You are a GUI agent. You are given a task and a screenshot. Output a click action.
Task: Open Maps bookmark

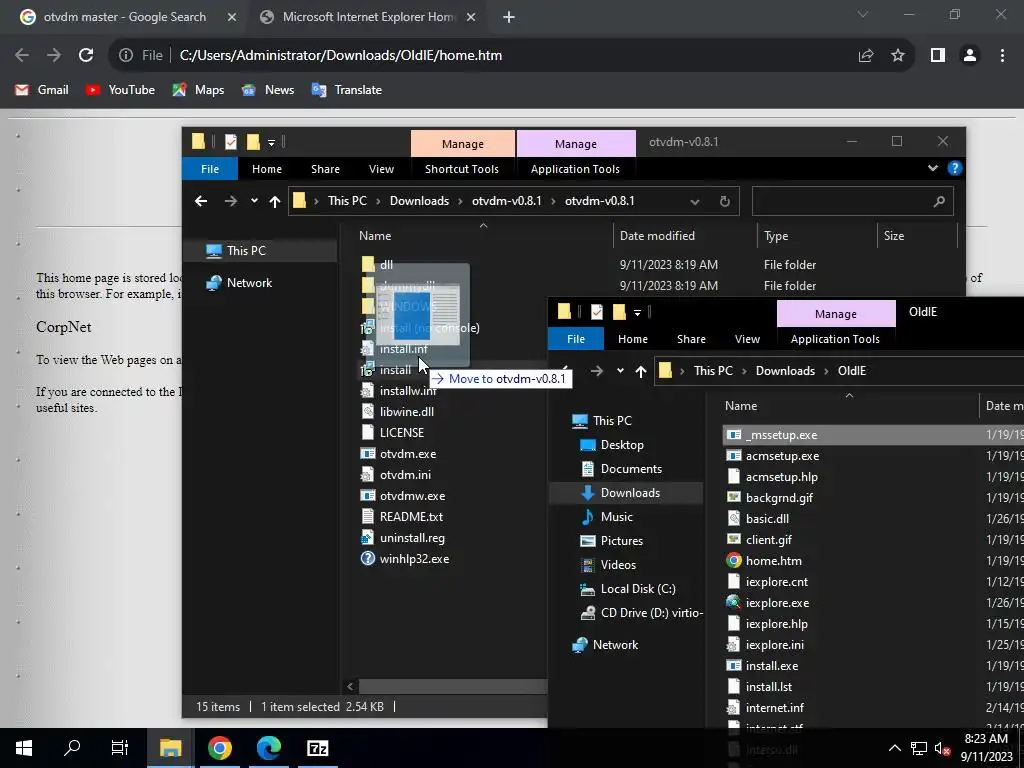[x=198, y=90]
